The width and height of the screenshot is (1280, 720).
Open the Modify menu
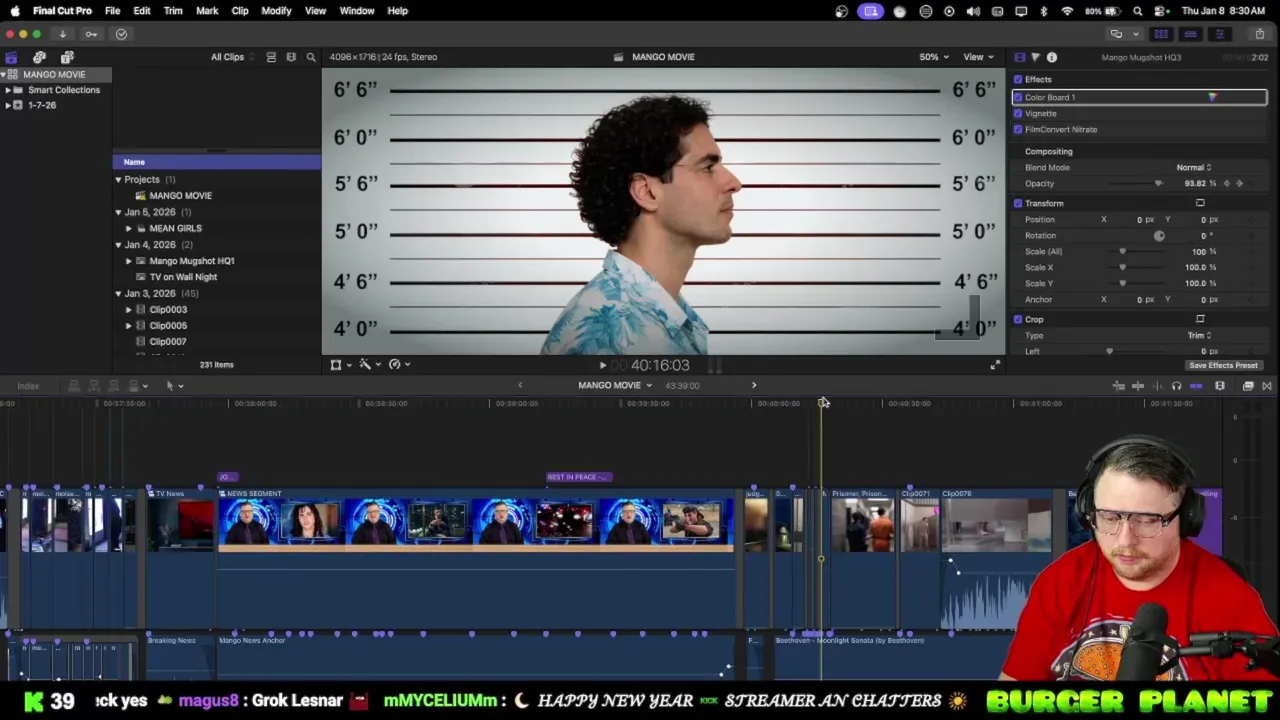click(276, 11)
